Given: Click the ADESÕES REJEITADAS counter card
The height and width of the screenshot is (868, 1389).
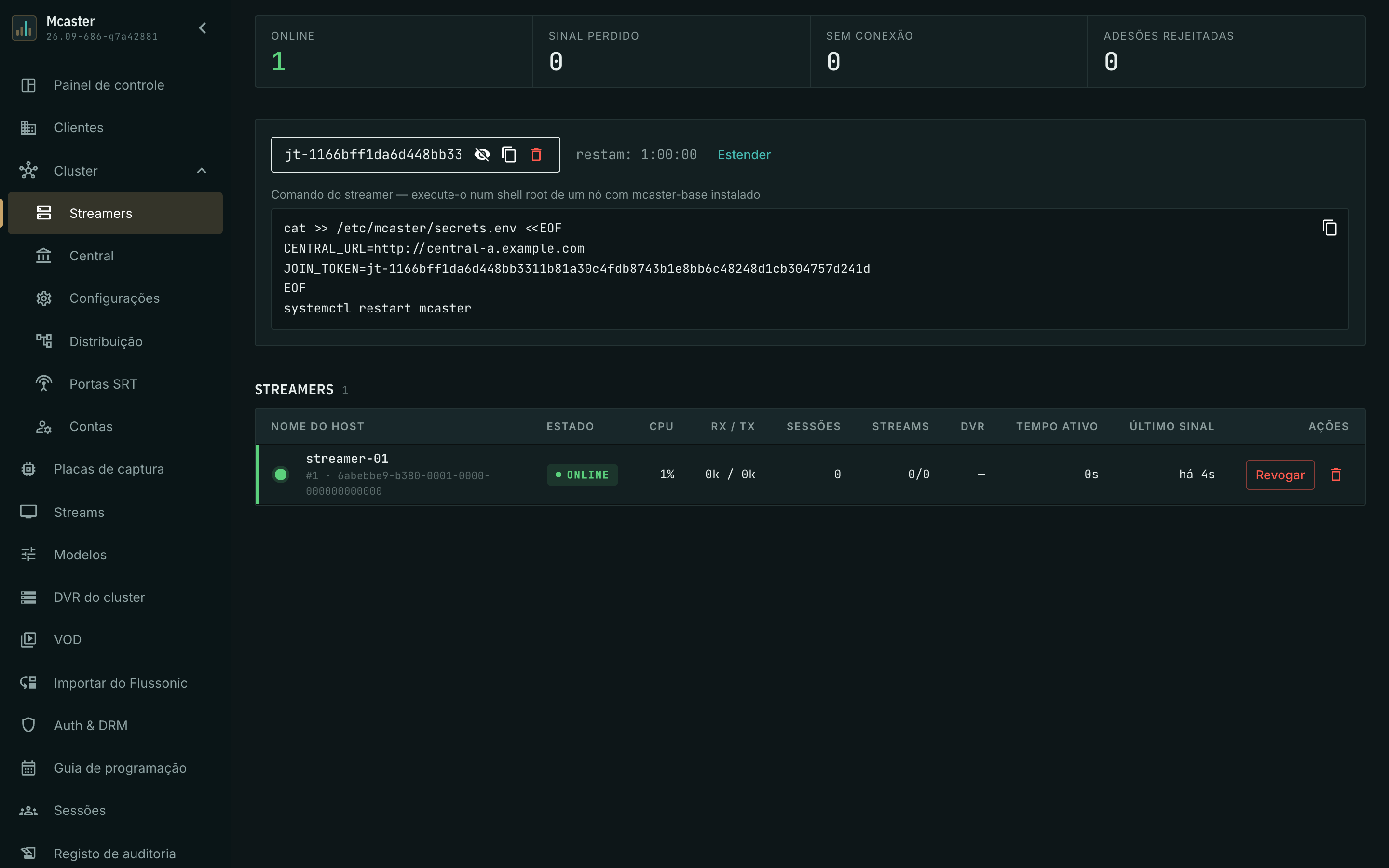Looking at the screenshot, I should (1226, 52).
